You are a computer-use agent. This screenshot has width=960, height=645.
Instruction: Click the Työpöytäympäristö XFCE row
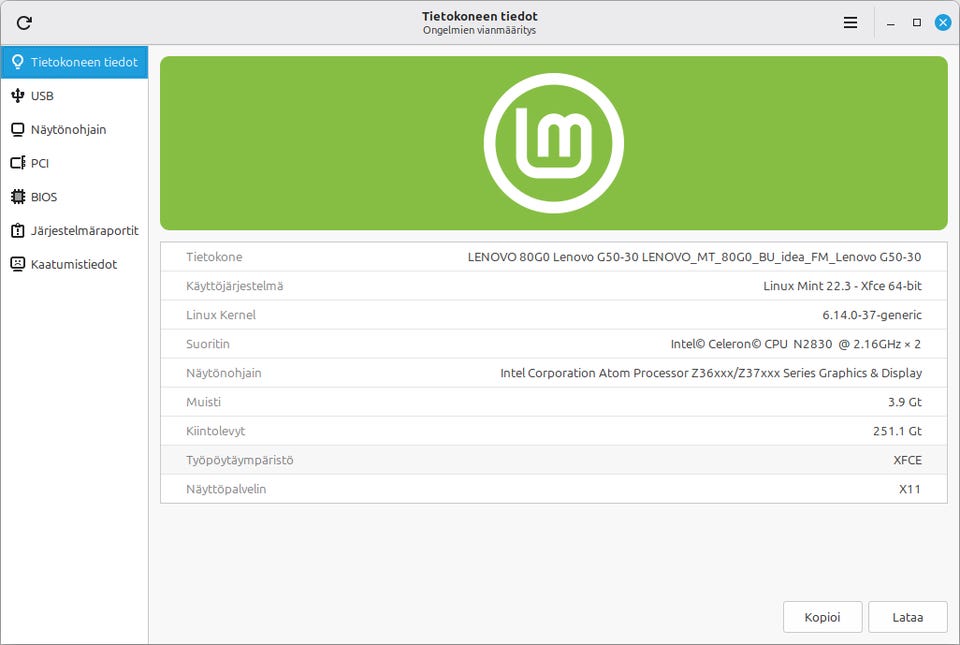553,460
